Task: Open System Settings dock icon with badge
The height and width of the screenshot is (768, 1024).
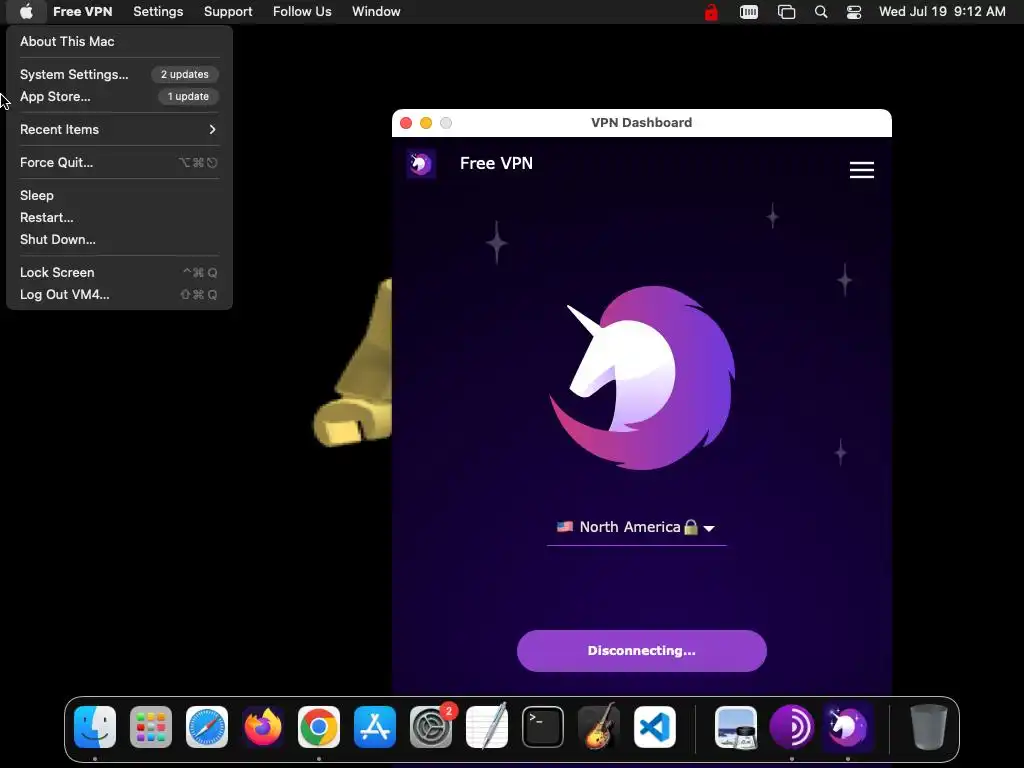Action: 431,727
